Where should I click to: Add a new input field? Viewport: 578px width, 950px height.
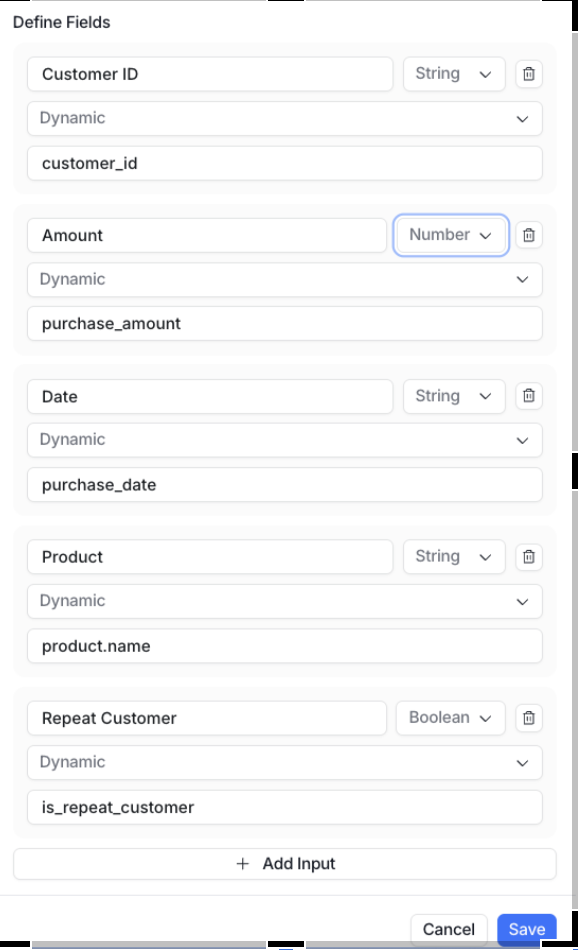(x=285, y=864)
